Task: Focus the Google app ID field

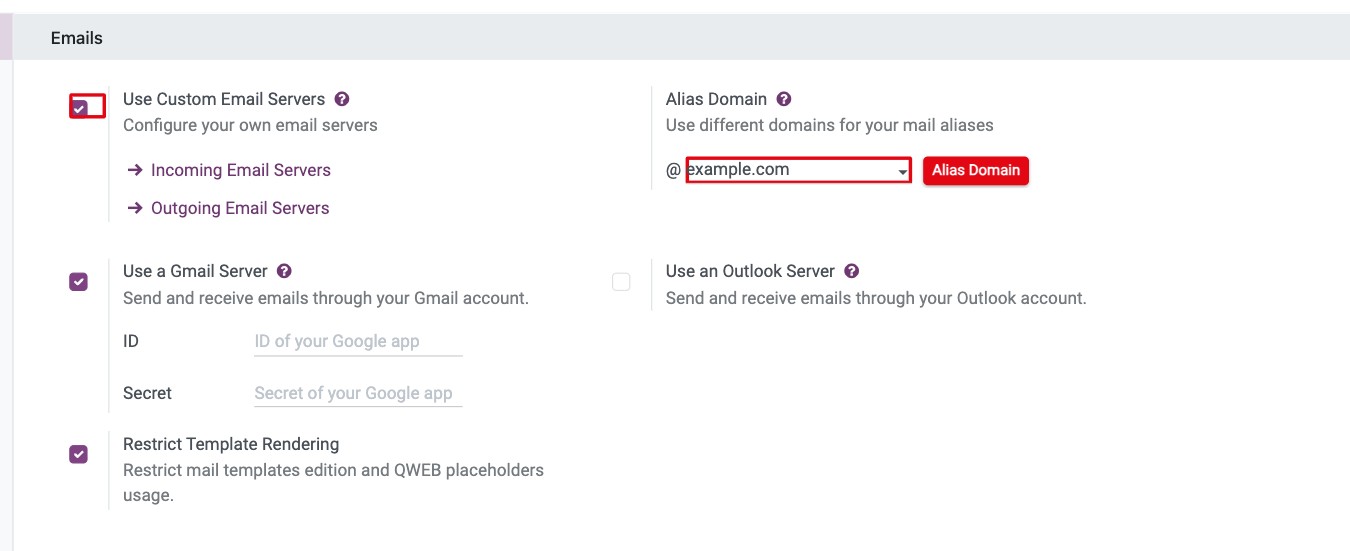Action: 358,342
